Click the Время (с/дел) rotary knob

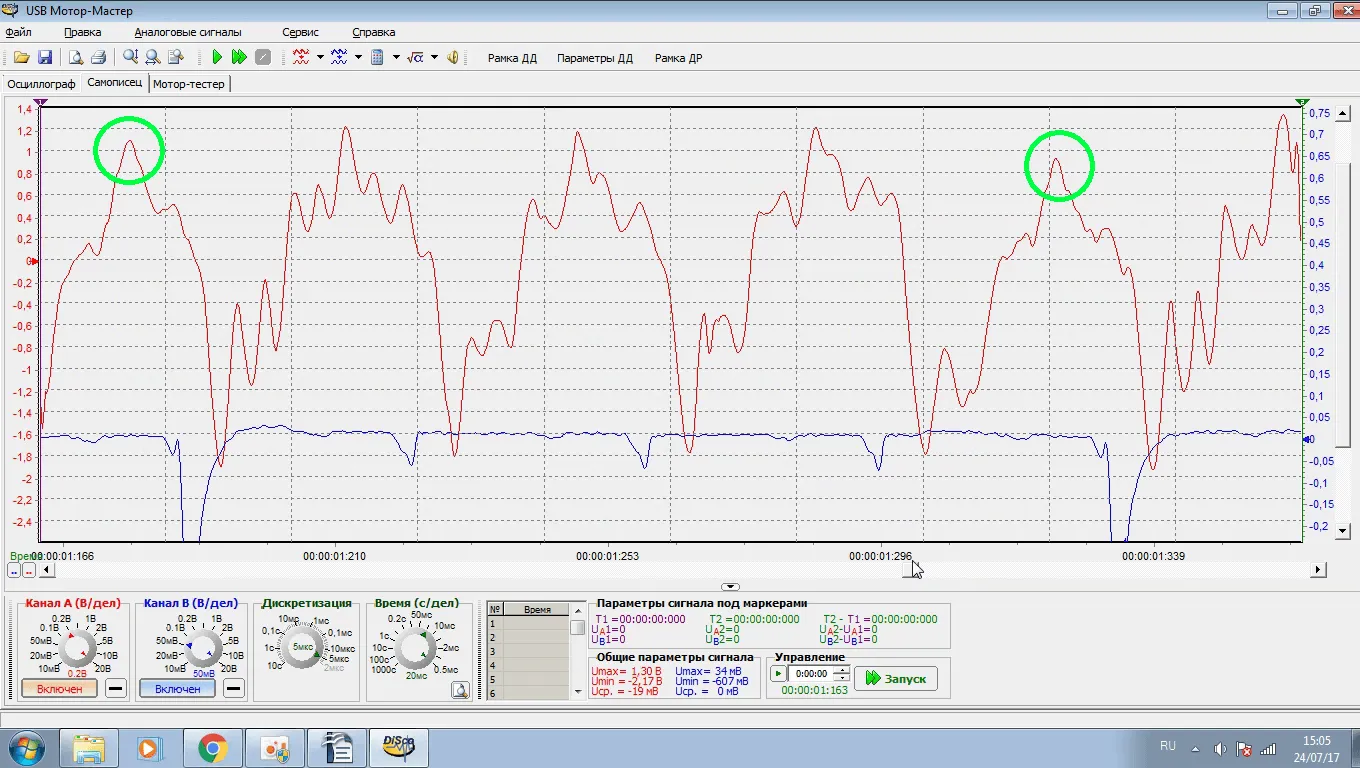point(414,648)
